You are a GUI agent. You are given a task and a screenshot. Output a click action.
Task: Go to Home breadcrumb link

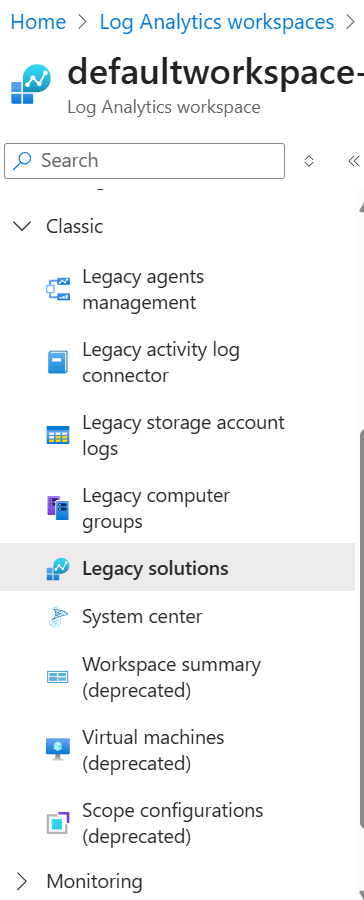(38, 22)
